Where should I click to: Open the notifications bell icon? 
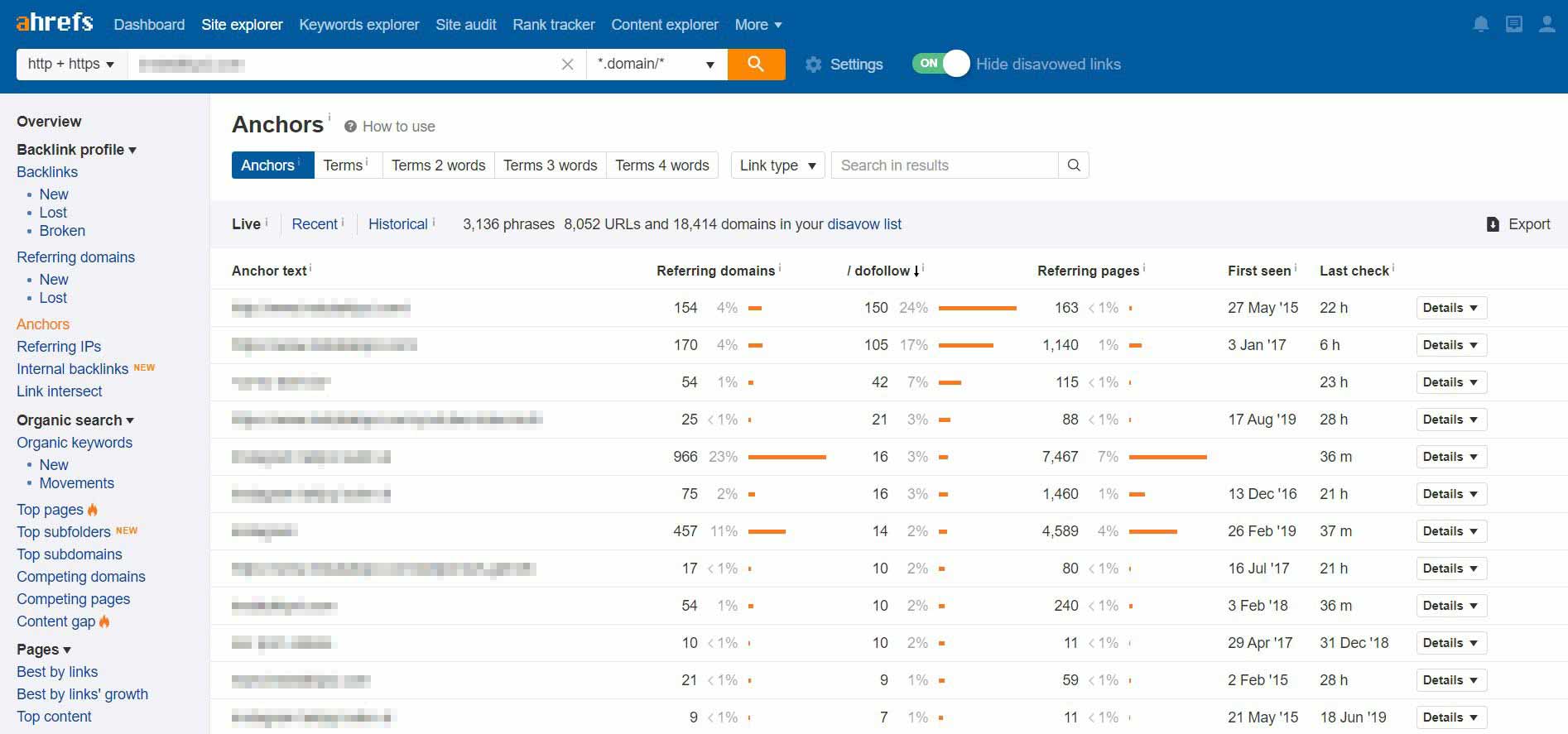coord(1481,24)
